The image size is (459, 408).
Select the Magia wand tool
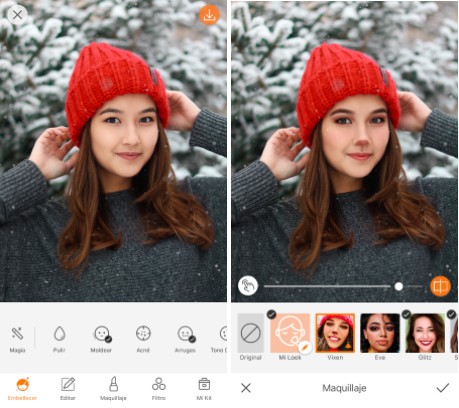click(17, 339)
